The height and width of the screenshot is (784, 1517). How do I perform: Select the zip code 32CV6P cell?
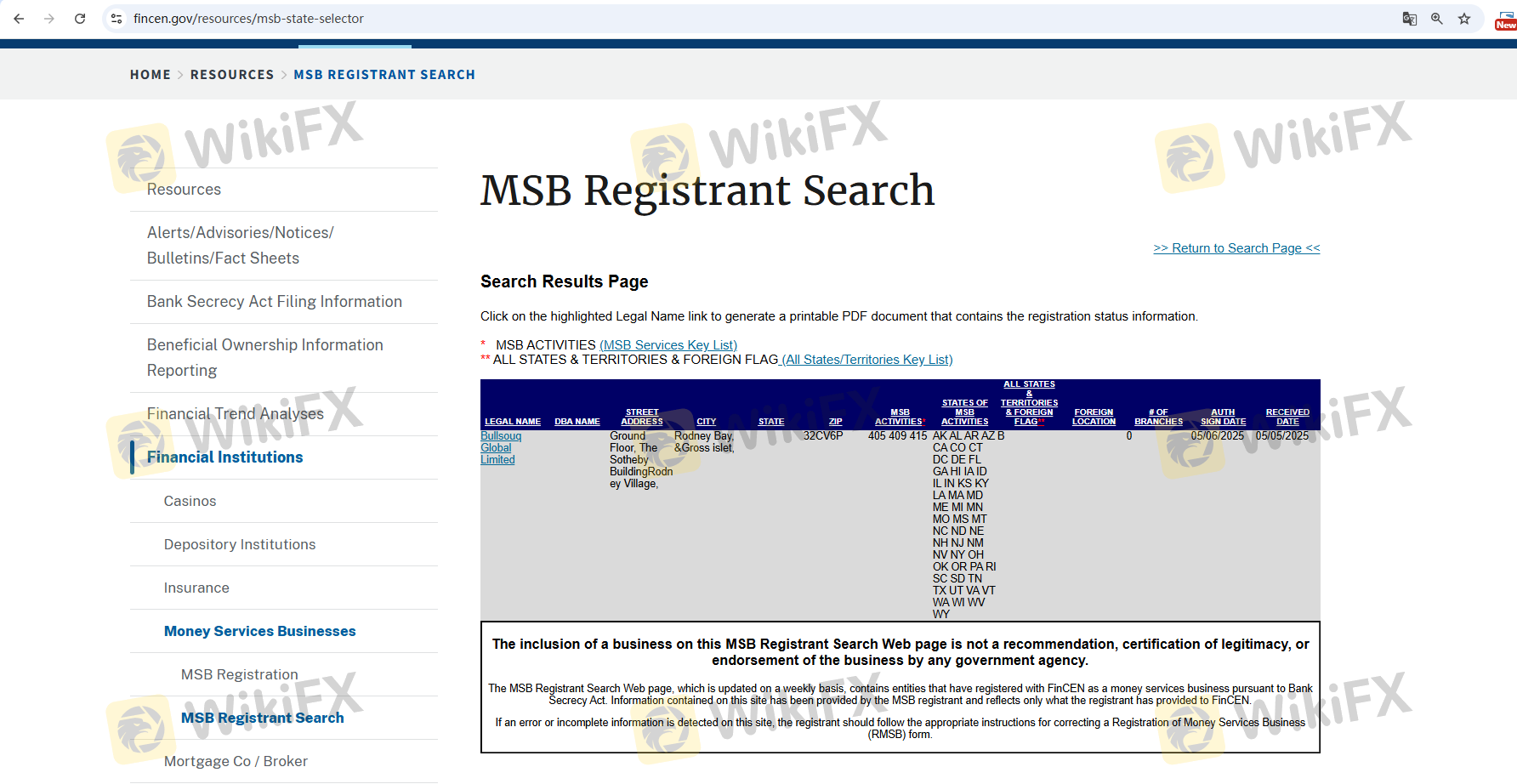(823, 436)
